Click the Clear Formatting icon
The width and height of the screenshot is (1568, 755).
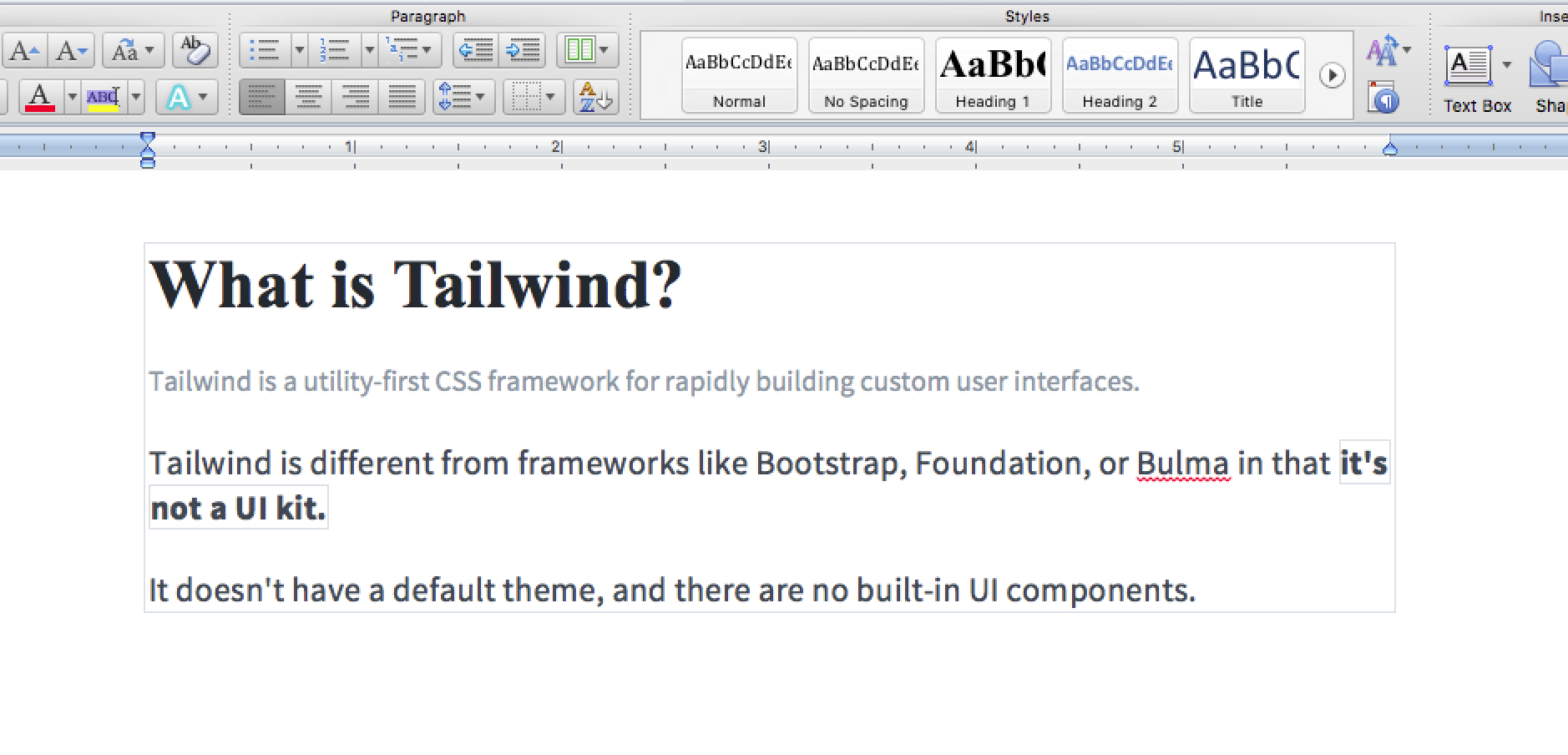(x=195, y=49)
